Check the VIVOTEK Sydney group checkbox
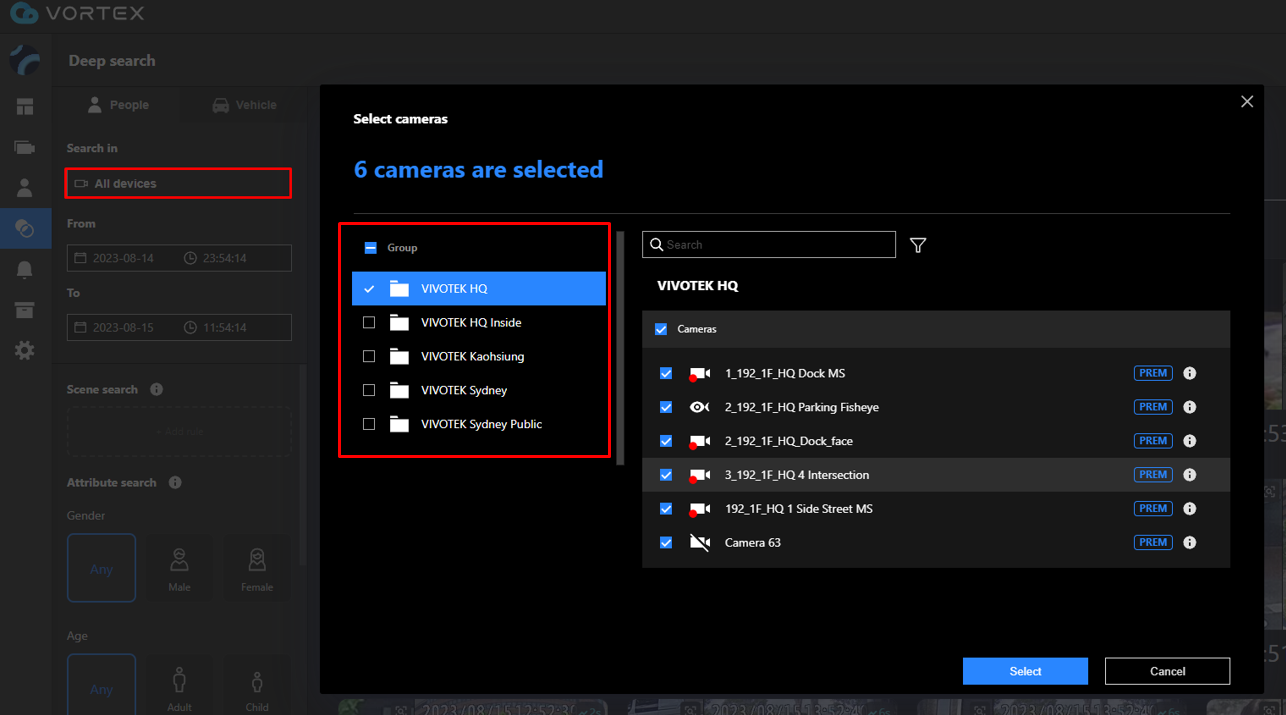Image resolution: width=1286 pixels, height=715 pixels. click(369, 390)
